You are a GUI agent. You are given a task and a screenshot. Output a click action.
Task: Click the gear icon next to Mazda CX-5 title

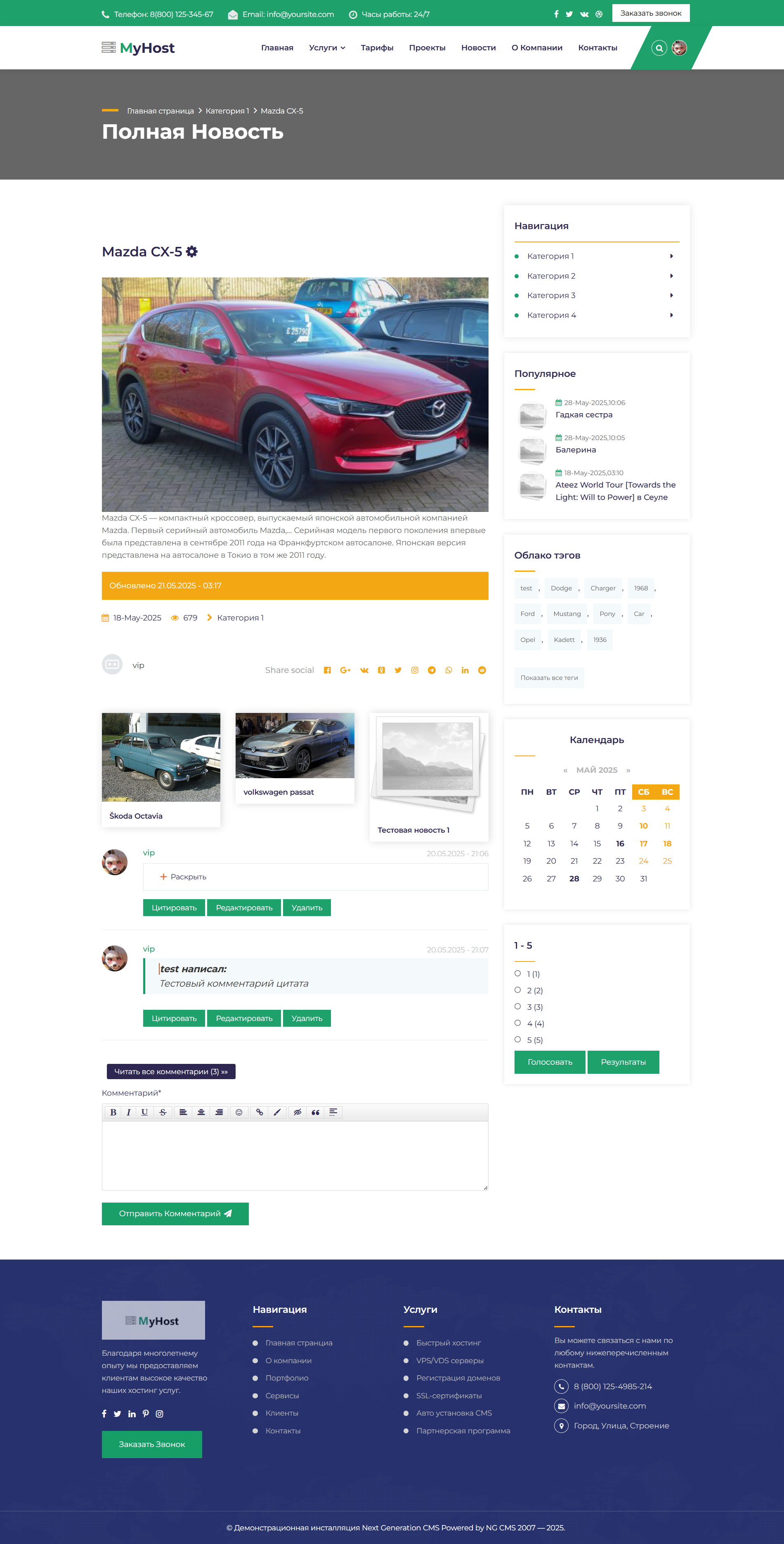pos(191,252)
